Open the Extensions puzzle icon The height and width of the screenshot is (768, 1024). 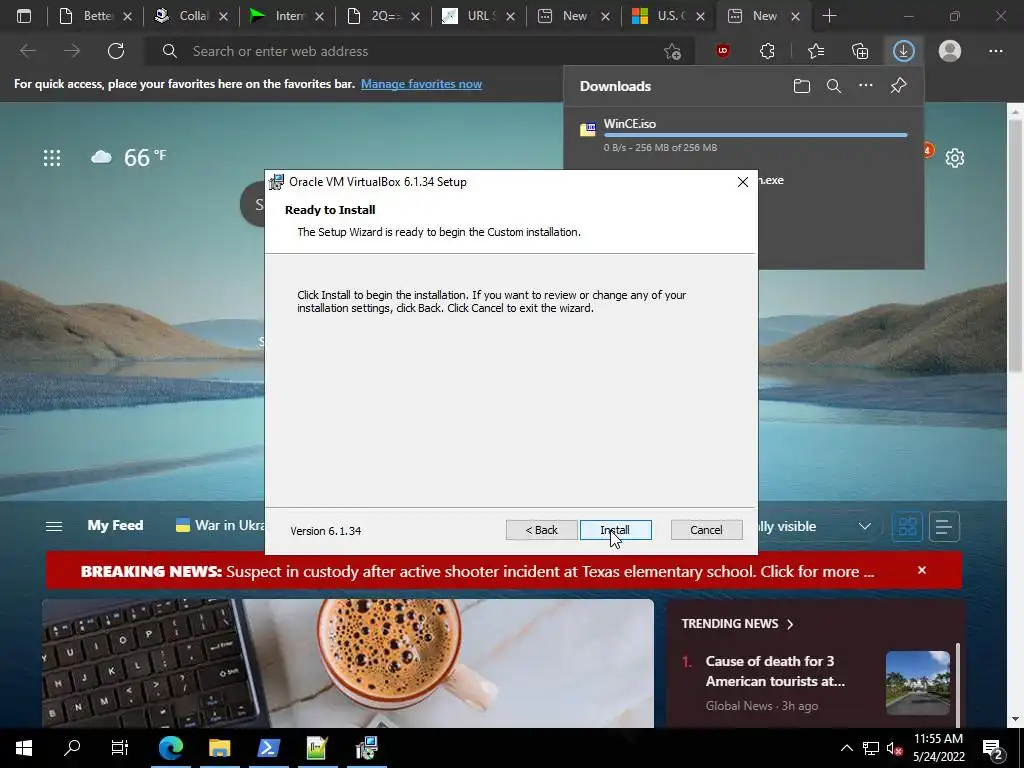(767, 51)
